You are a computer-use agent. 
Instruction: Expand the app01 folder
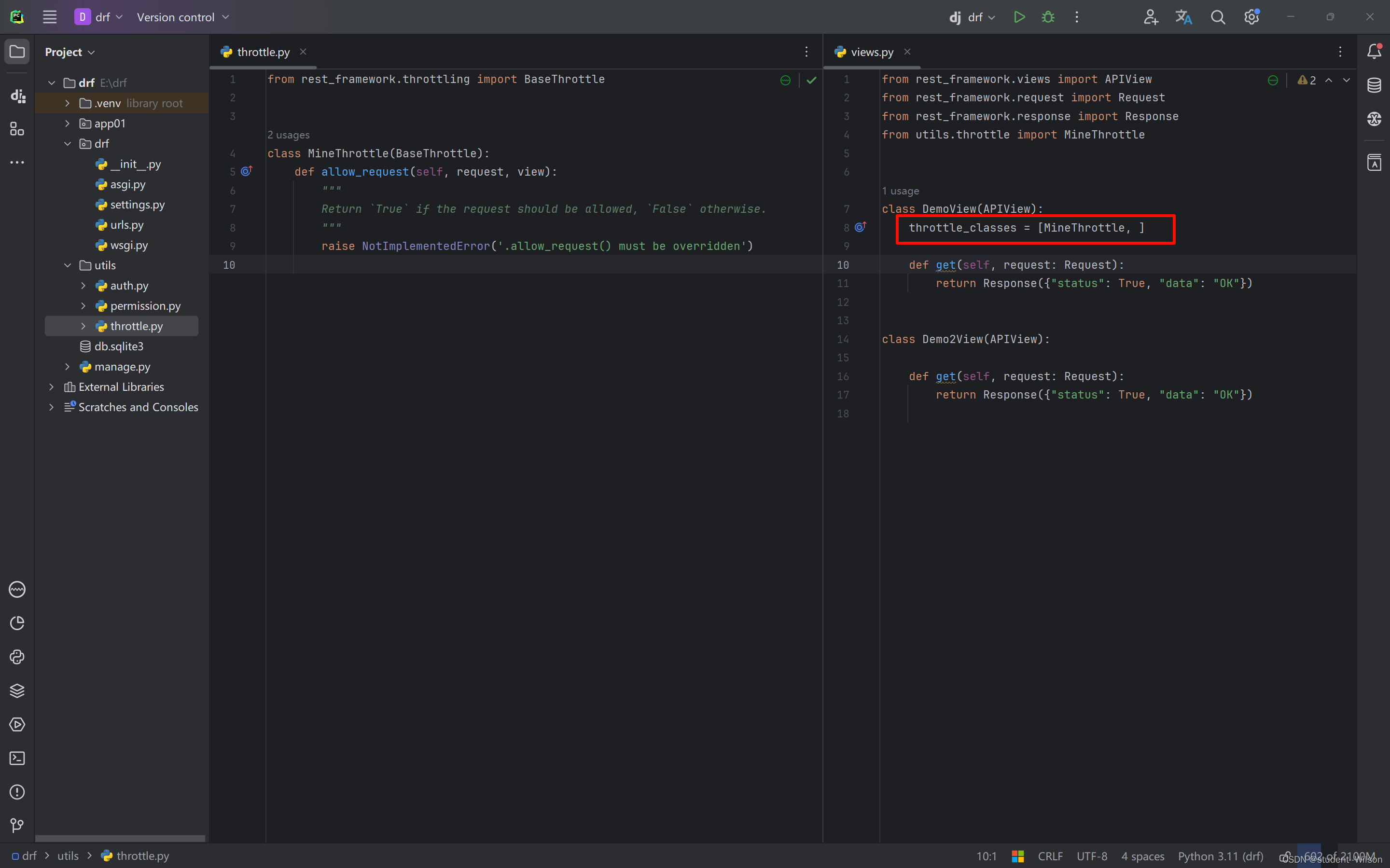click(x=67, y=124)
